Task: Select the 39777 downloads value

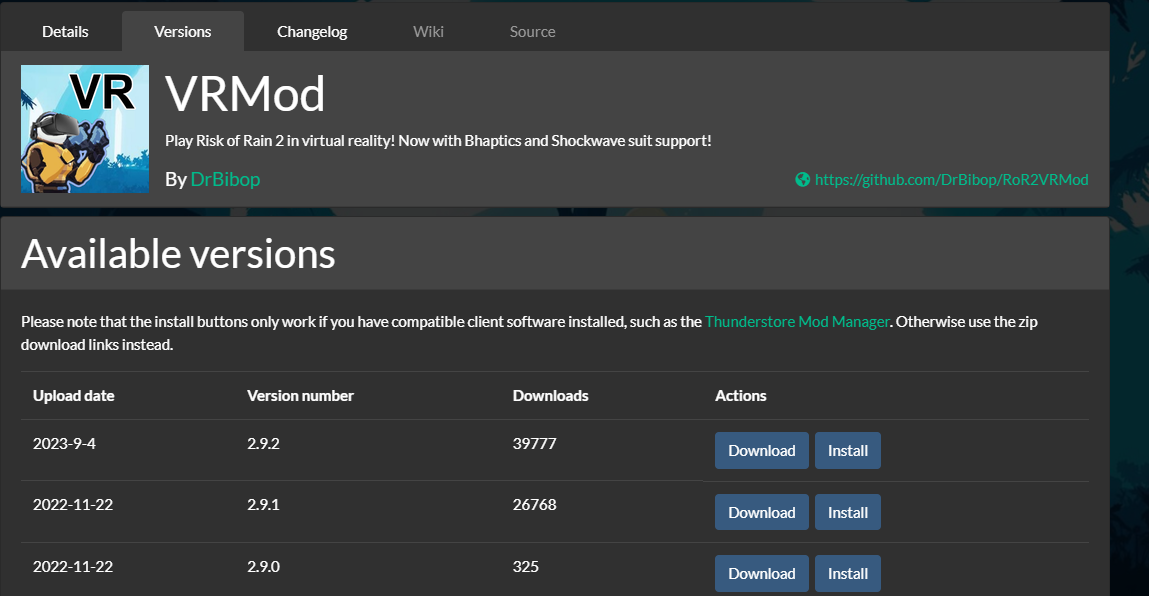Action: [534, 444]
